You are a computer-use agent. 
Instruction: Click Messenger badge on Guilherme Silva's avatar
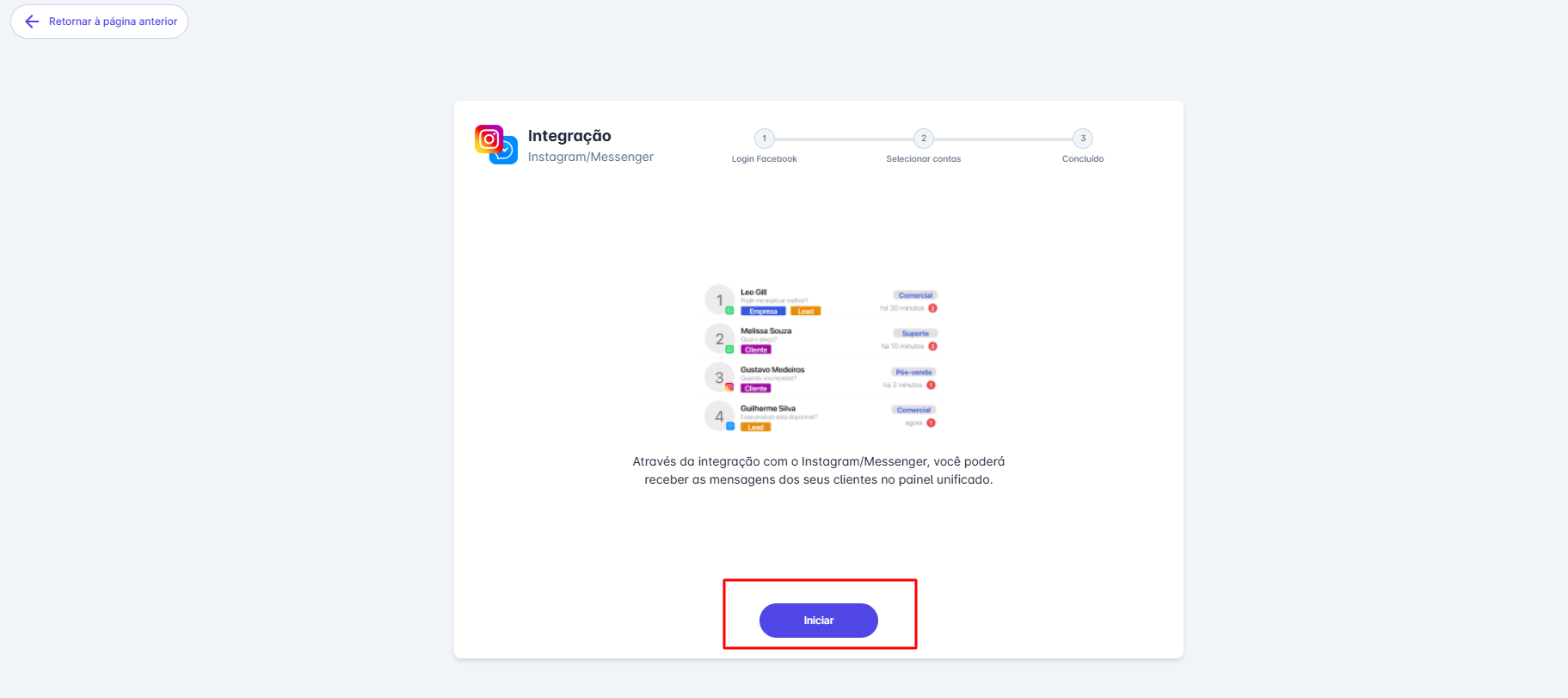[x=729, y=426]
